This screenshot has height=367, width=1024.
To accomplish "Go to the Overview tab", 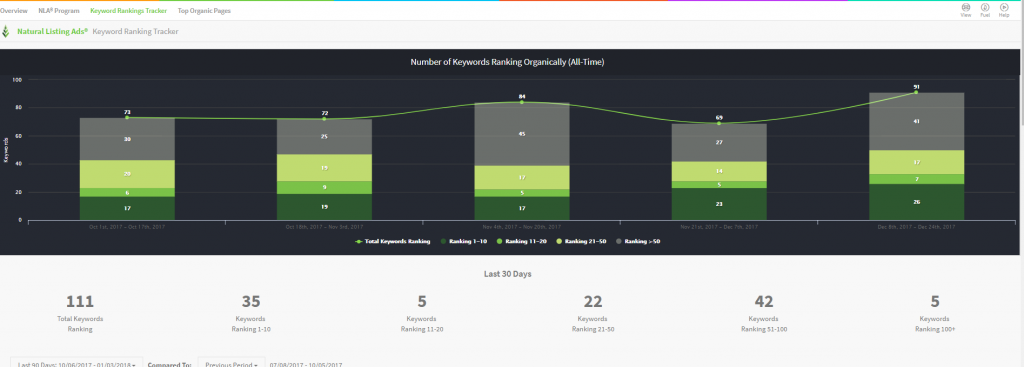I will point(14,11).
